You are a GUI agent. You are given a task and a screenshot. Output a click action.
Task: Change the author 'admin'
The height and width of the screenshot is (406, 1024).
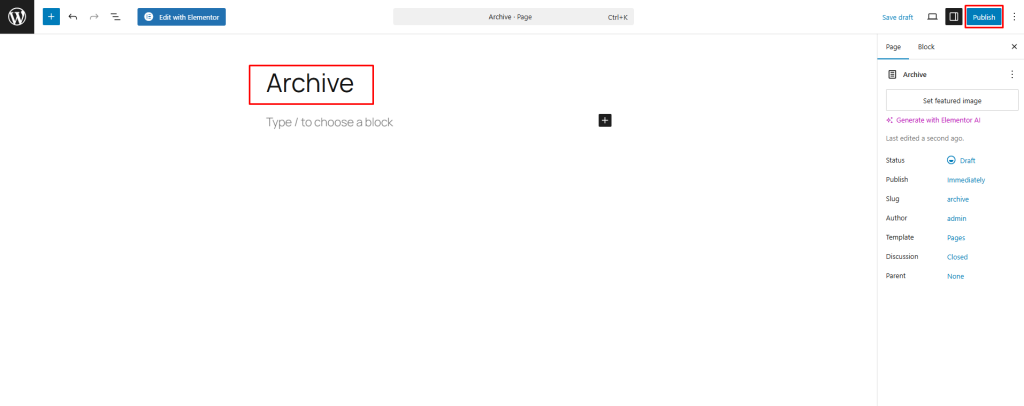957,219
